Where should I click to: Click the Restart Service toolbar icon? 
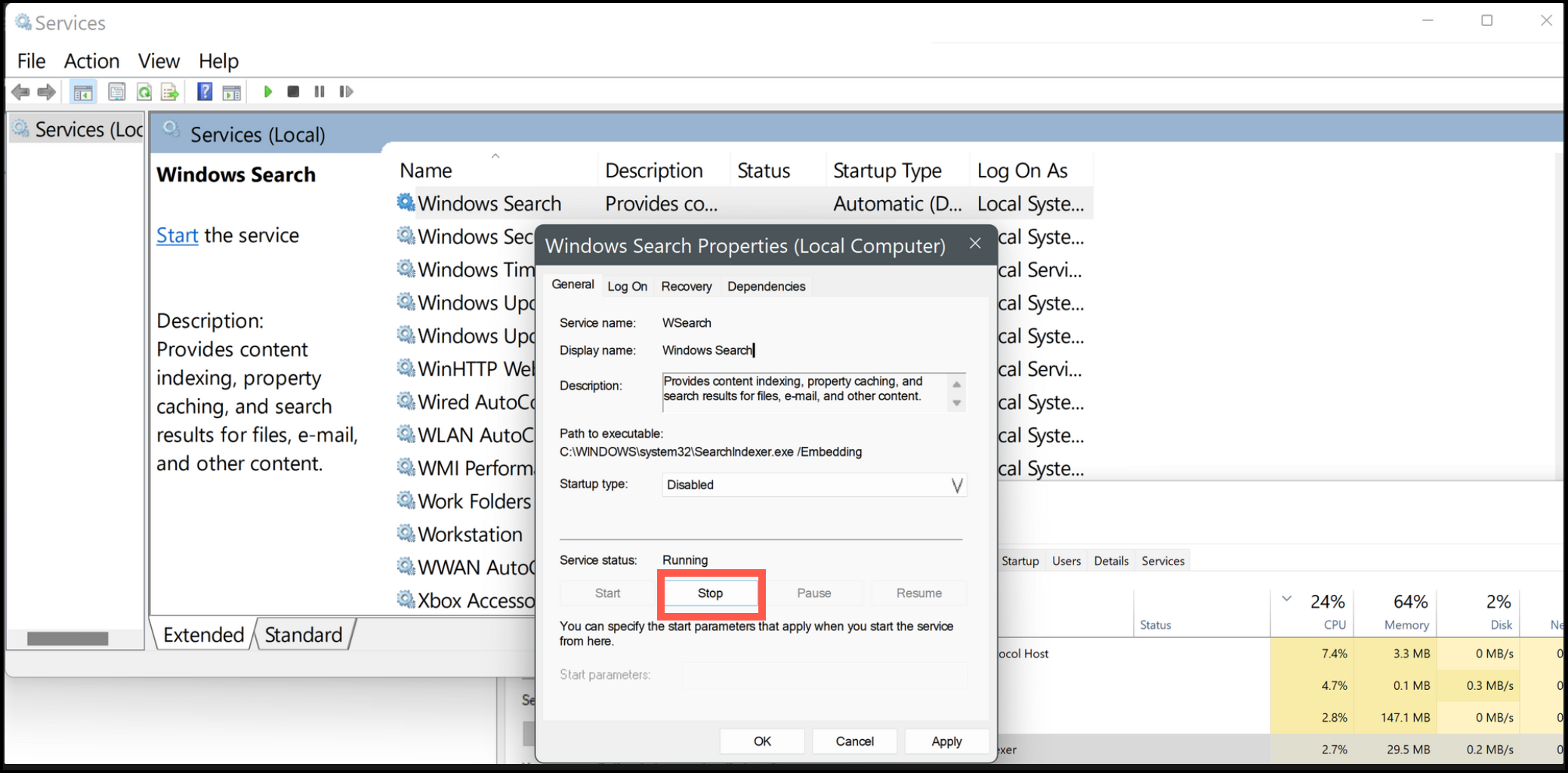point(346,92)
